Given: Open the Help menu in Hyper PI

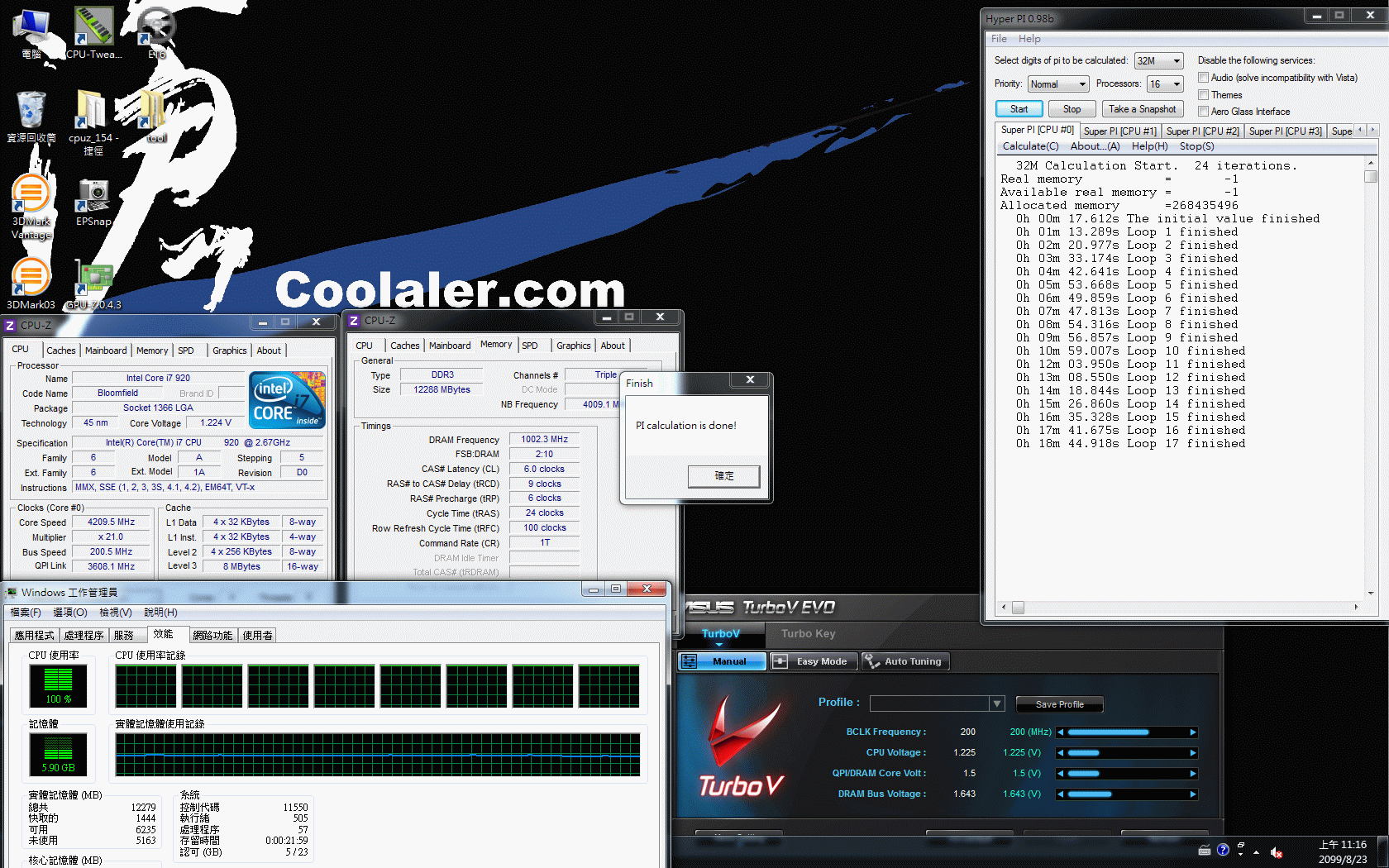Looking at the screenshot, I should 1029,39.
